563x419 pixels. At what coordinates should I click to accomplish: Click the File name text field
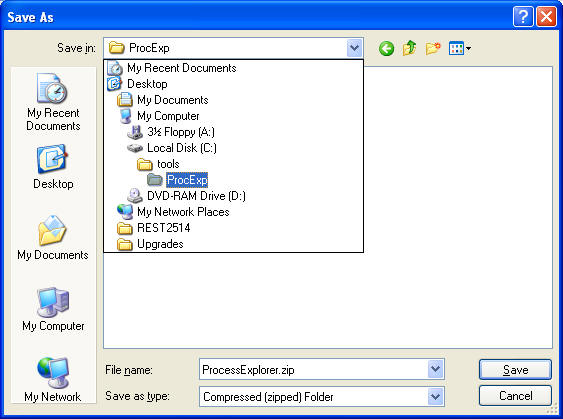(x=313, y=369)
